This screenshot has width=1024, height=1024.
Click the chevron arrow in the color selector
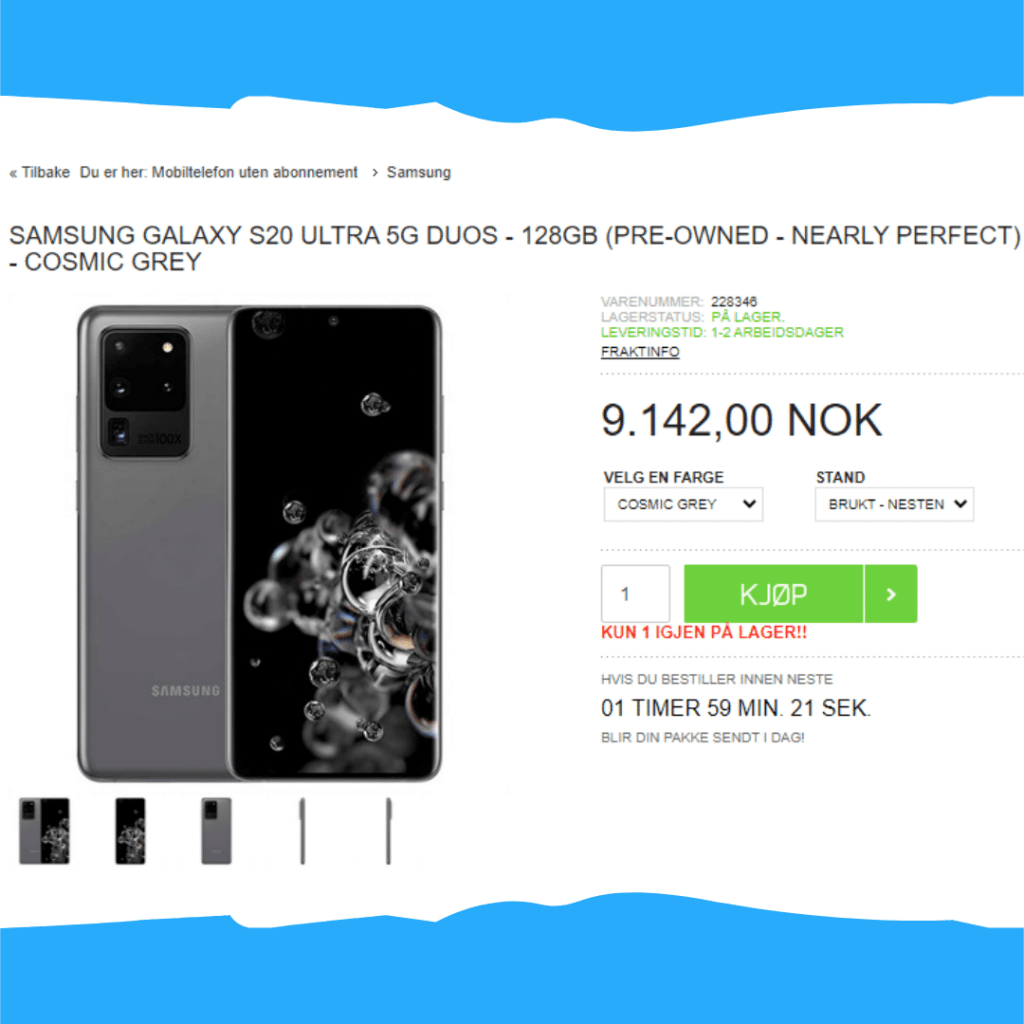749,504
